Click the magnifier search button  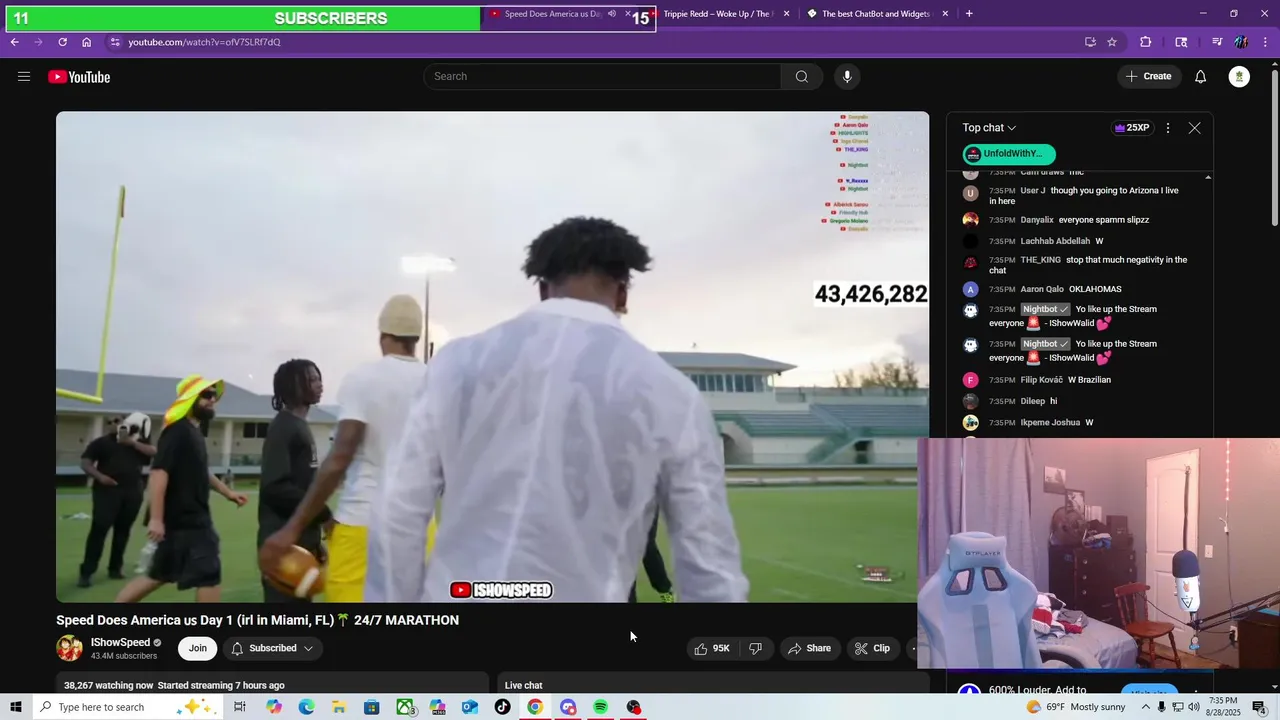[801, 77]
